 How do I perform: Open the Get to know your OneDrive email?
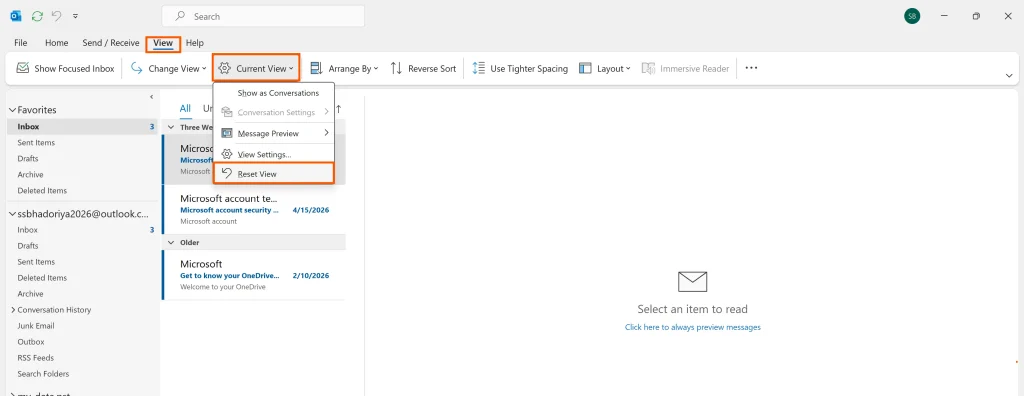(254, 275)
